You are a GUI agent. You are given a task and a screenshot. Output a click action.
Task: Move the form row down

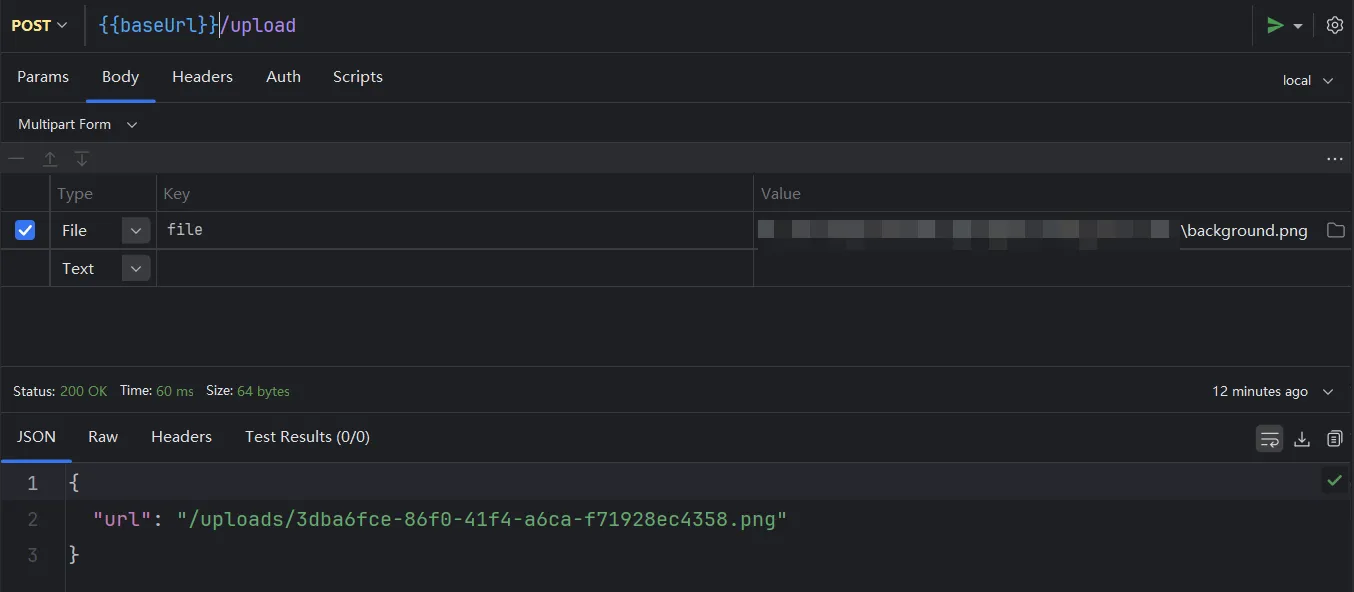tap(82, 159)
